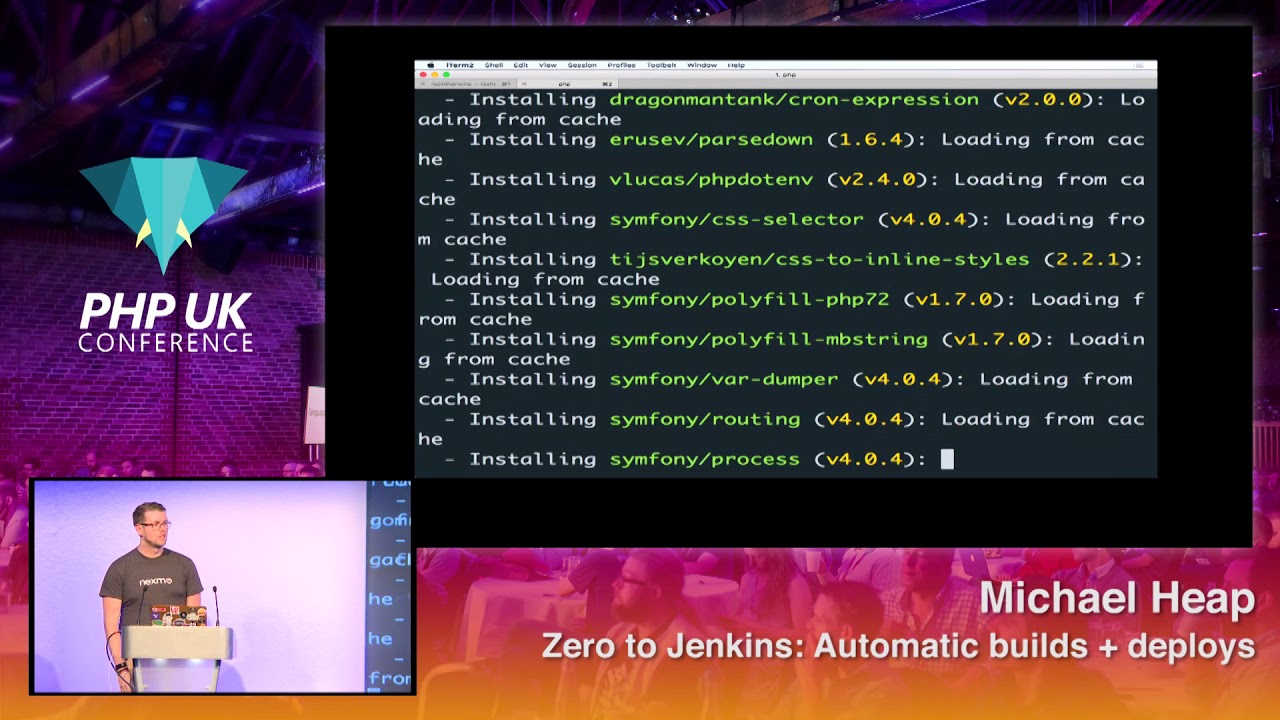This screenshot has height=720, width=1280.
Task: Open the Apple menu
Action: (430, 65)
